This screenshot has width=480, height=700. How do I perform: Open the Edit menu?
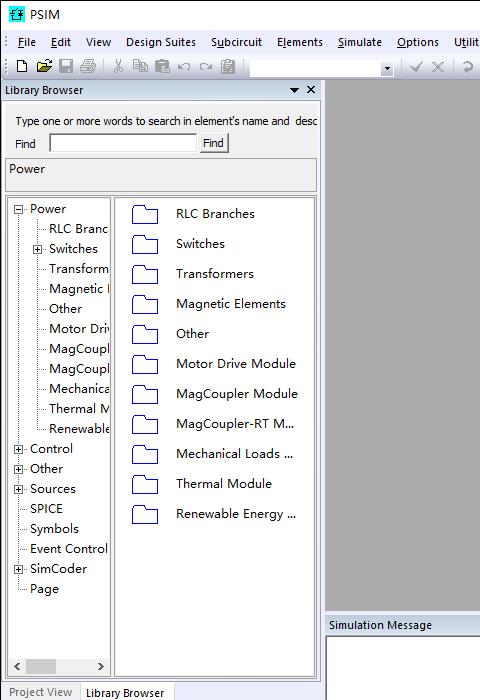[x=61, y=42]
